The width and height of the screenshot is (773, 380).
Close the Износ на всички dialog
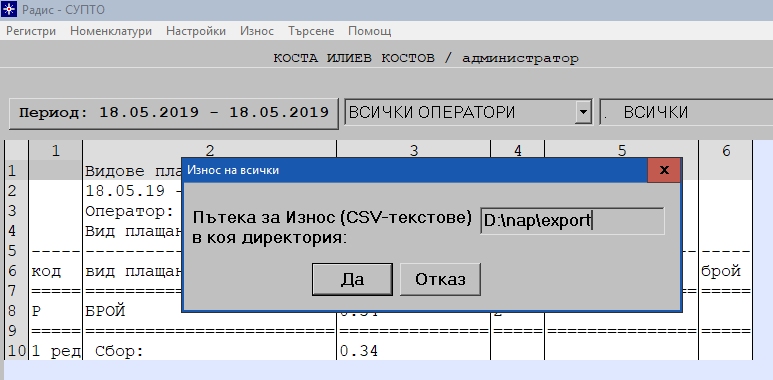664,170
